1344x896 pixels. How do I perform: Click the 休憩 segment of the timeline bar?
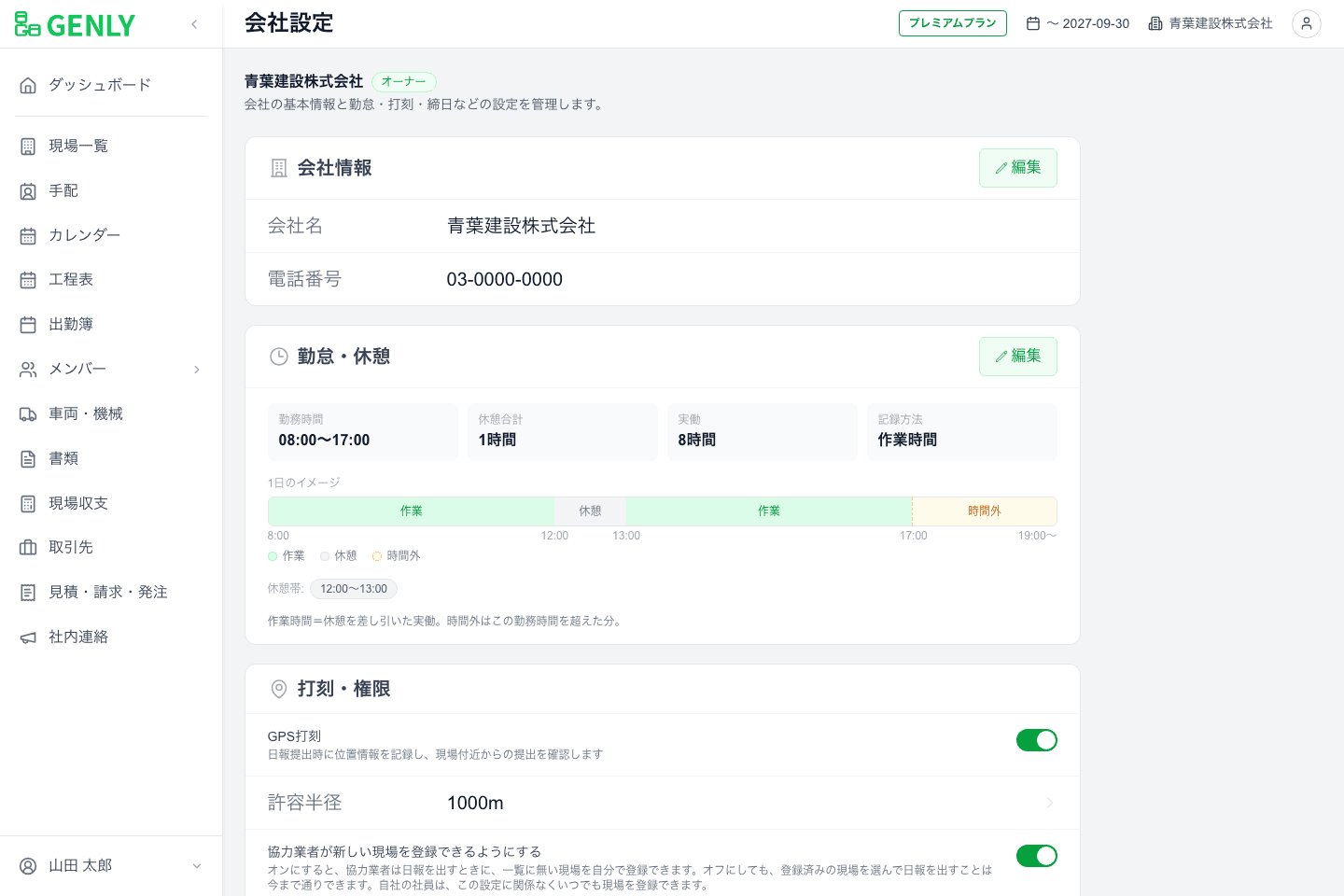[591, 511]
